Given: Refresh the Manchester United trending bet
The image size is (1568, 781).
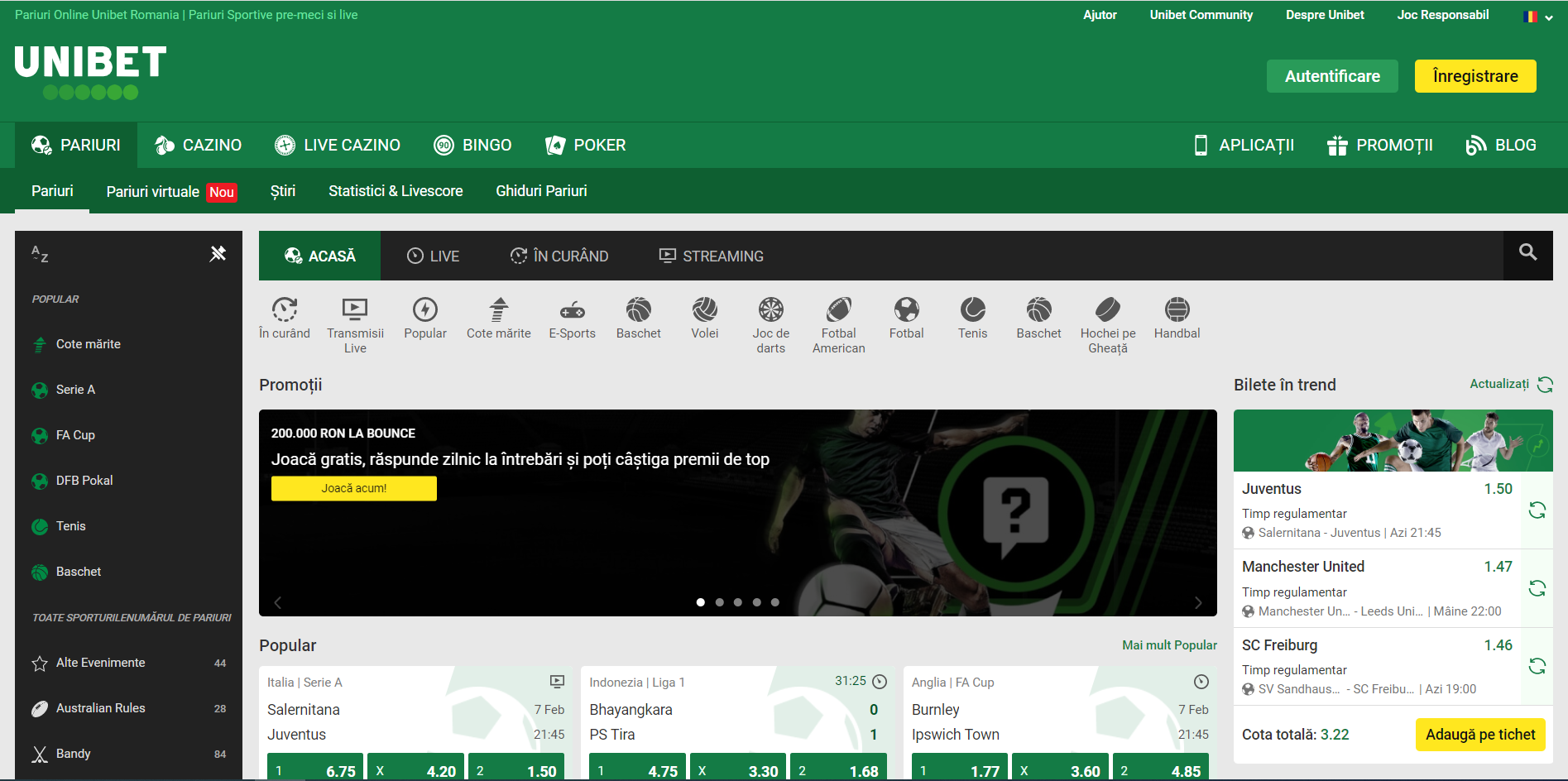Looking at the screenshot, I should (1537, 588).
